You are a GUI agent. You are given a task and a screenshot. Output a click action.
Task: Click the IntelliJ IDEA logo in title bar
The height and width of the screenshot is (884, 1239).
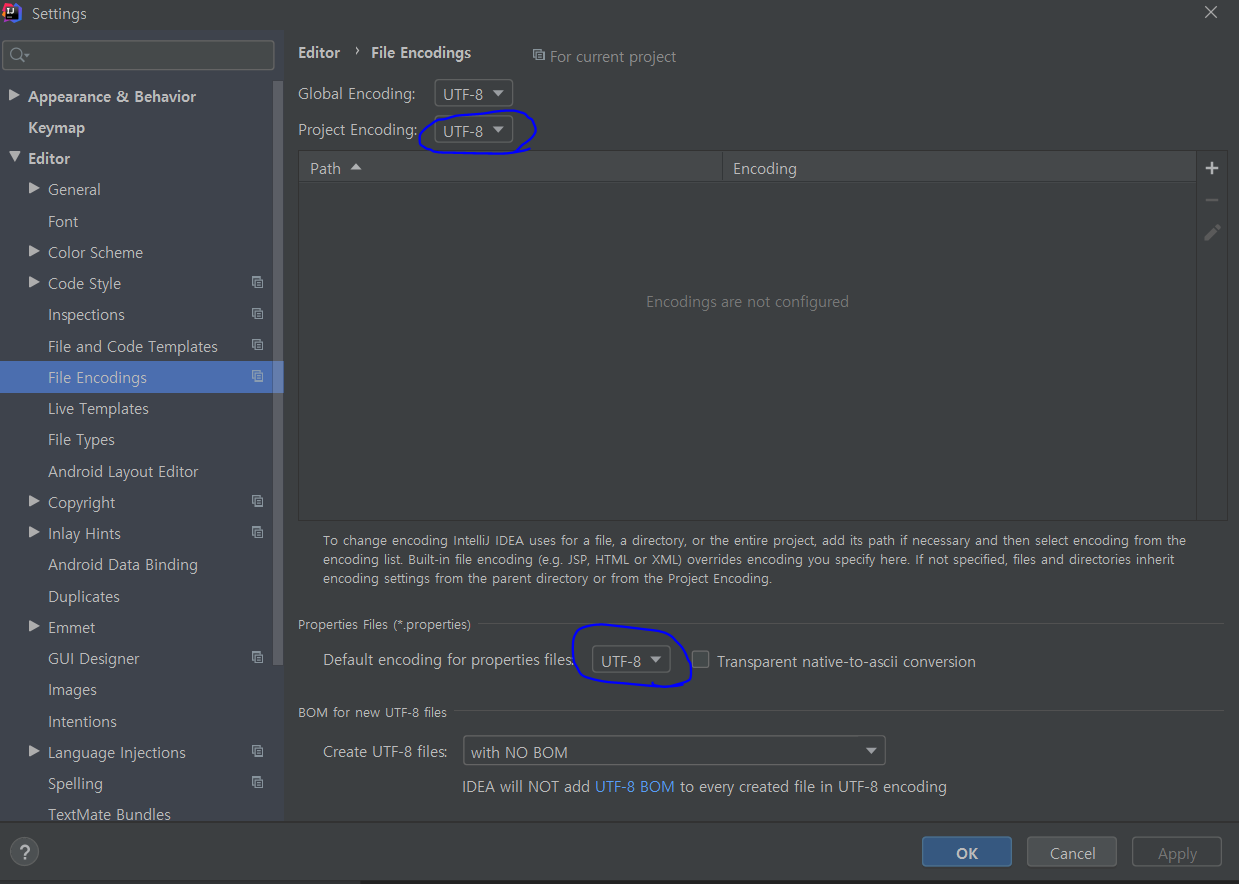(x=13, y=13)
